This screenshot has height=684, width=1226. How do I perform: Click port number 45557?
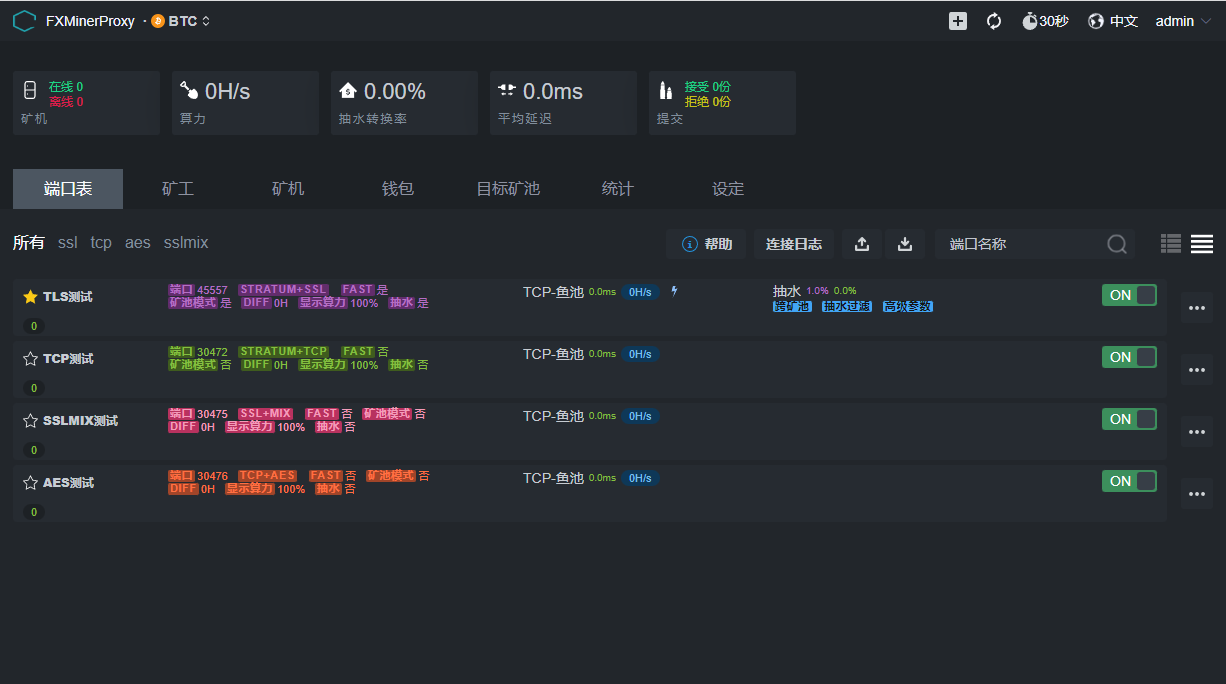click(x=212, y=290)
